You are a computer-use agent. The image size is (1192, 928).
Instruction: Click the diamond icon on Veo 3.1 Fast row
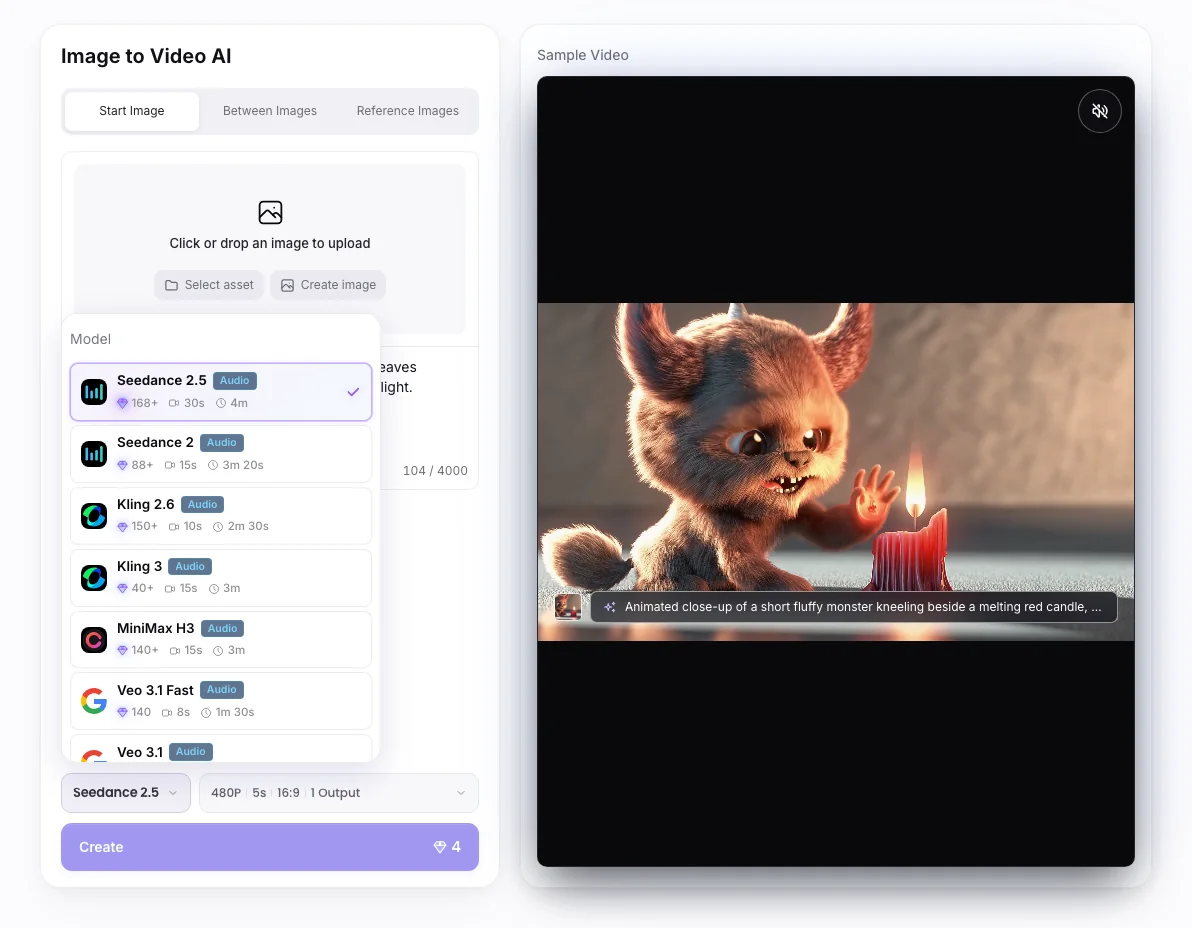[x=122, y=712]
